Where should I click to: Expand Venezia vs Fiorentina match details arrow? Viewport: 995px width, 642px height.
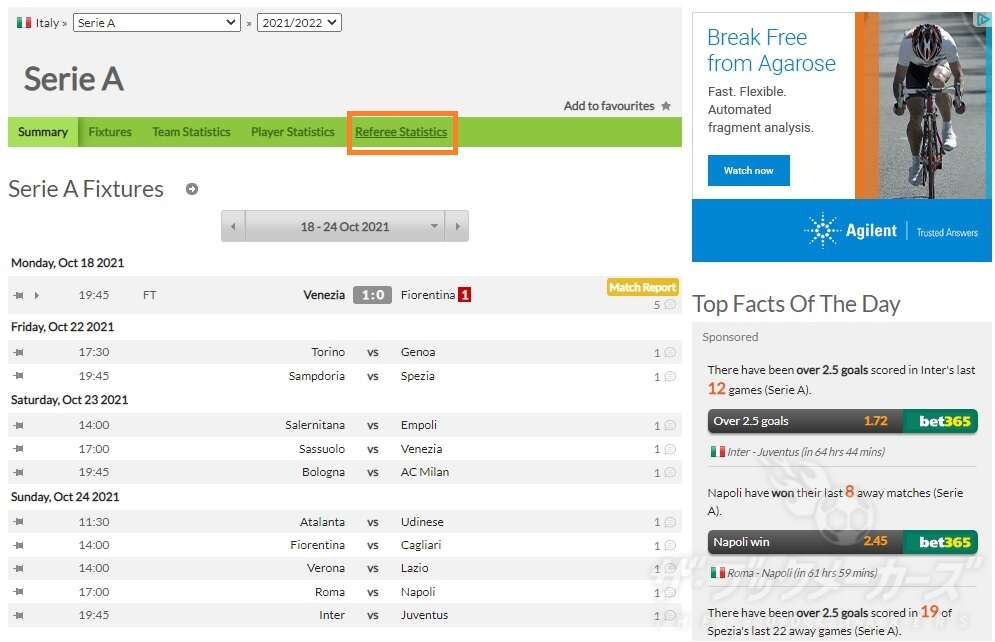37,295
